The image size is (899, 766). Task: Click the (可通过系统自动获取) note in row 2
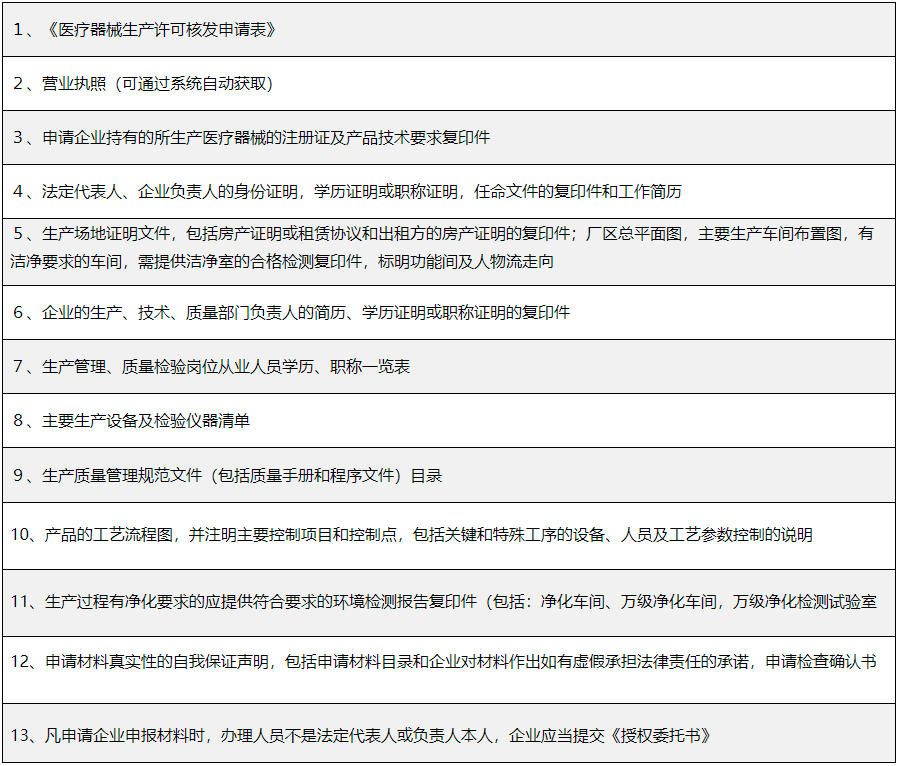pyautogui.click(x=194, y=84)
